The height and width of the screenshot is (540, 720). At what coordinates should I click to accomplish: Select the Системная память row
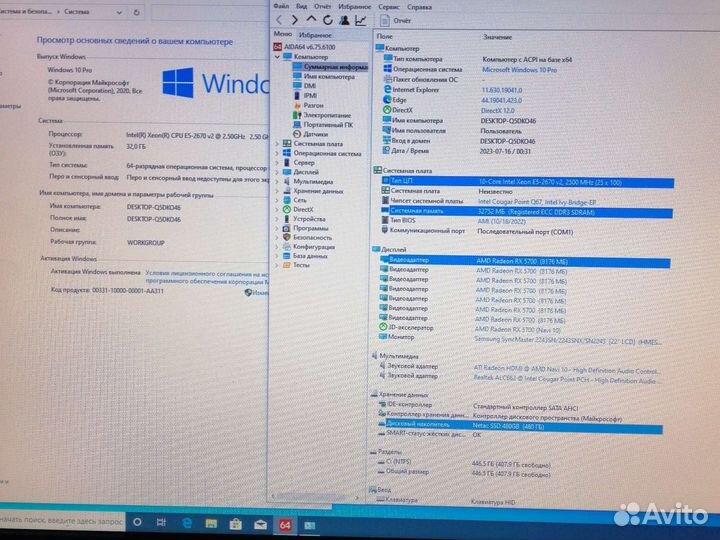[527, 212]
